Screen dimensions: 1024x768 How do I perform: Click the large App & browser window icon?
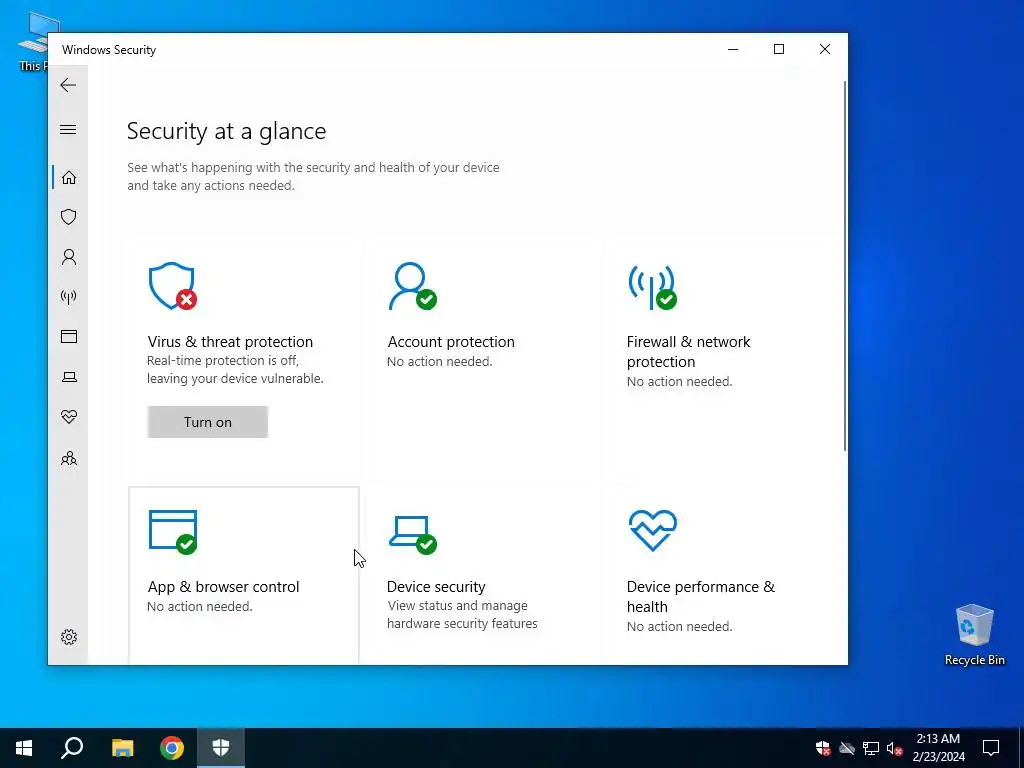pos(172,532)
